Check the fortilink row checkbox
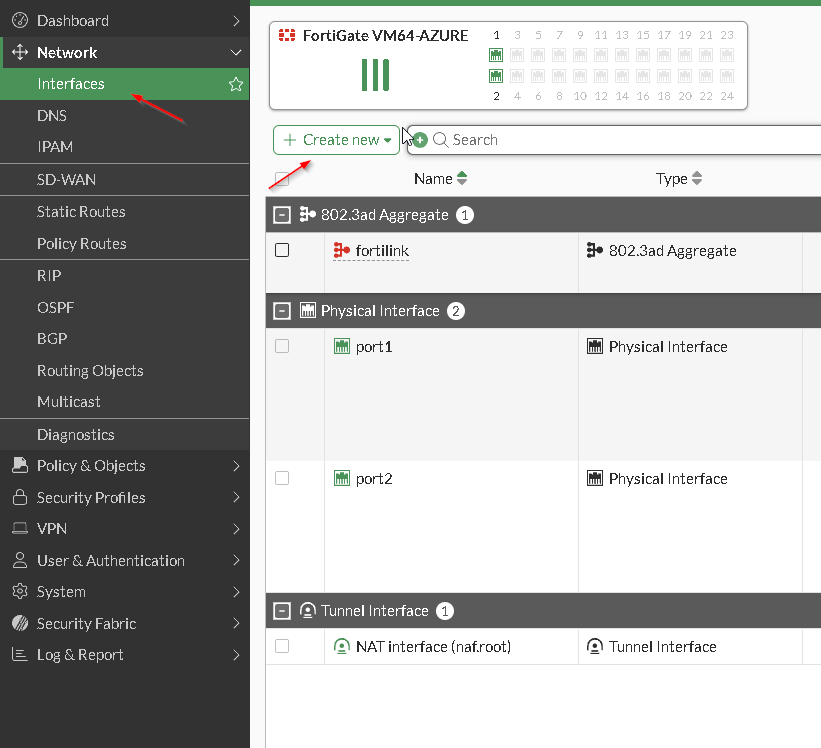 coord(282,251)
